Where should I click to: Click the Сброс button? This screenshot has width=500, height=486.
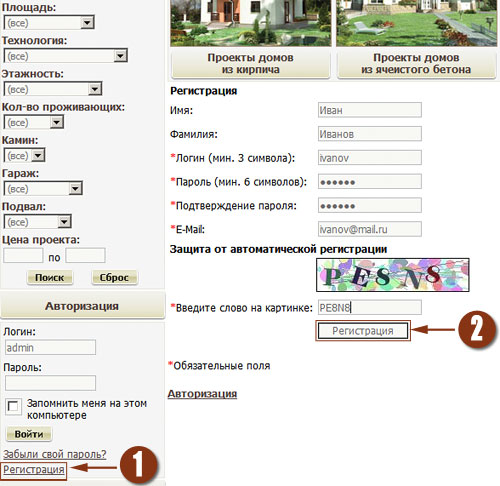point(114,277)
